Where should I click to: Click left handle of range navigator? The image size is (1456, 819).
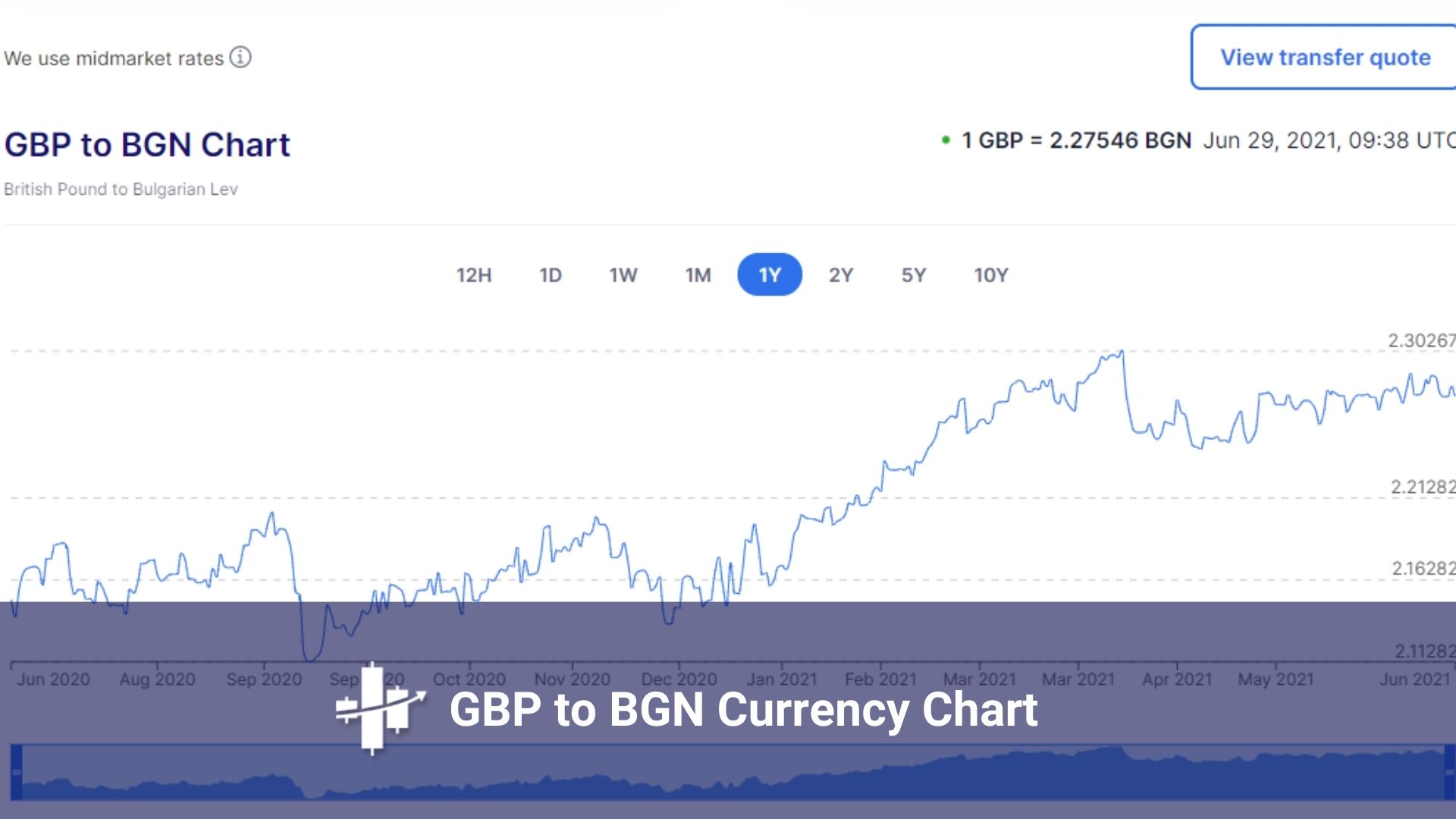[x=17, y=773]
